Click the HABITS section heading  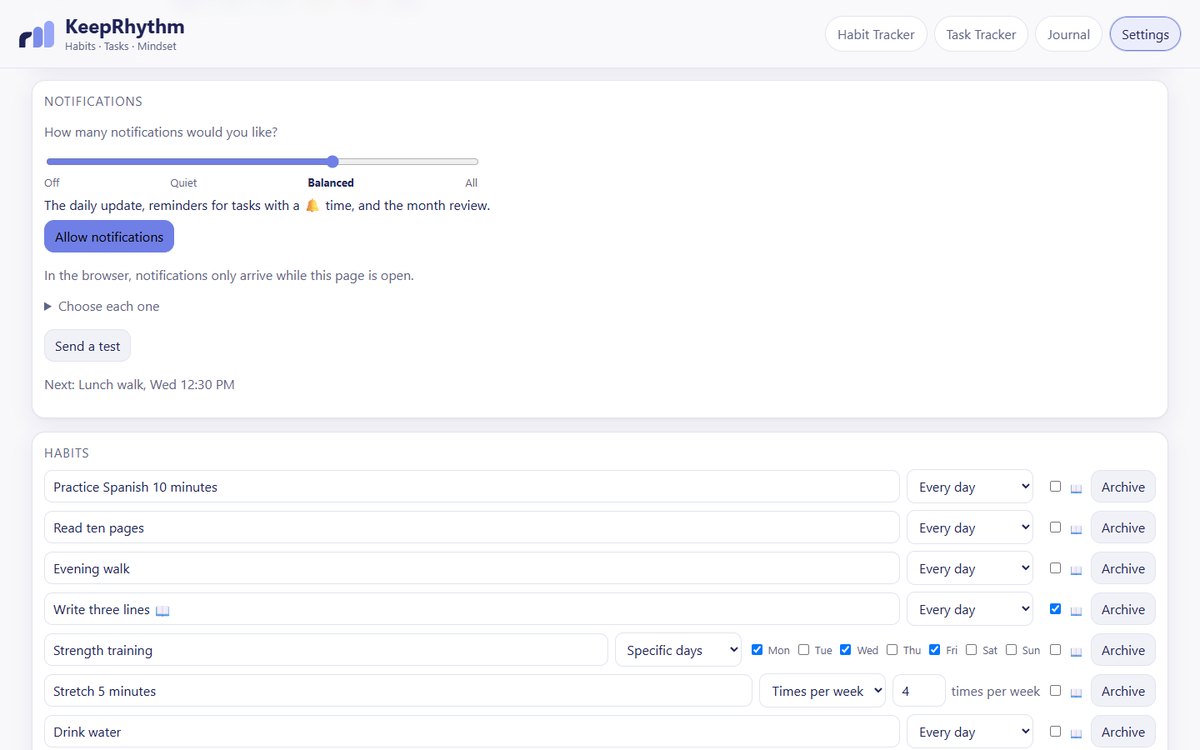(x=67, y=453)
